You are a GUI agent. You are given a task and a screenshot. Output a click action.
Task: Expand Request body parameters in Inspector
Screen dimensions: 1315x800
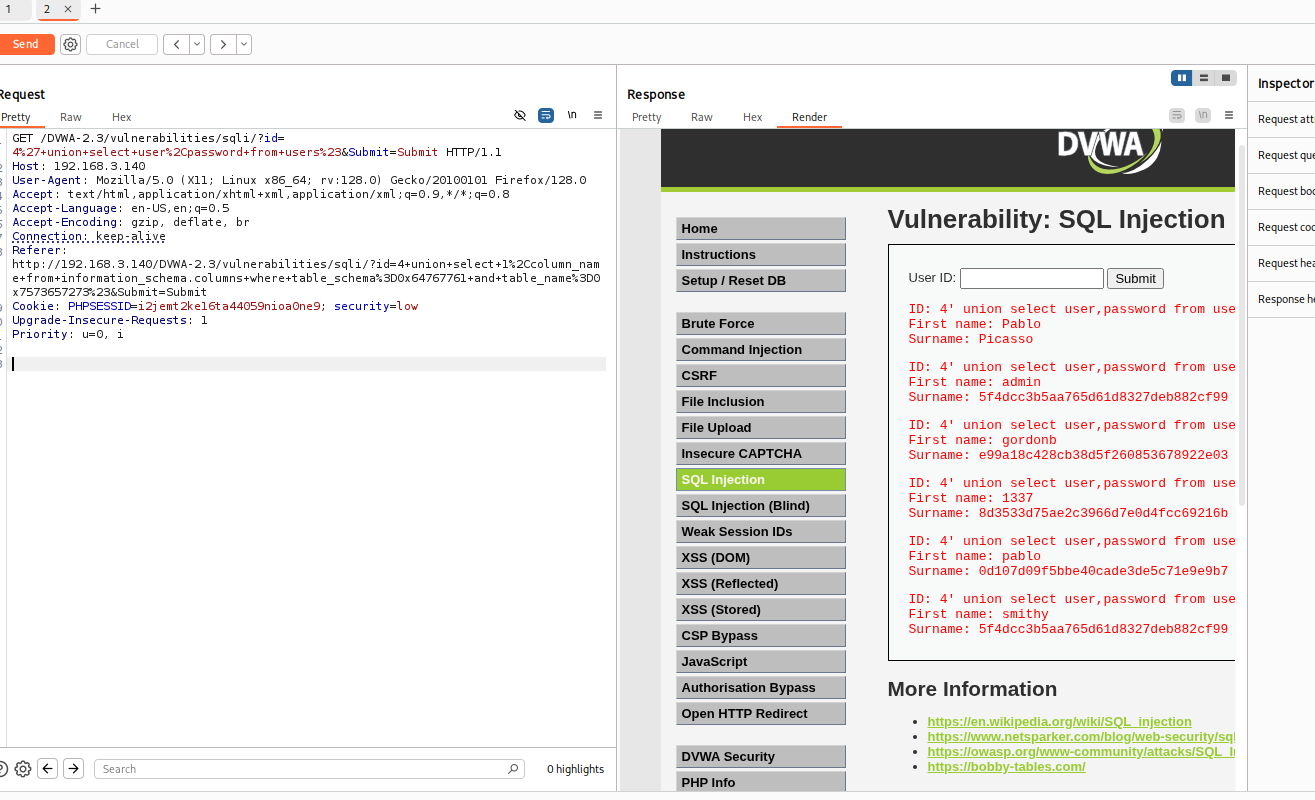(1282, 191)
